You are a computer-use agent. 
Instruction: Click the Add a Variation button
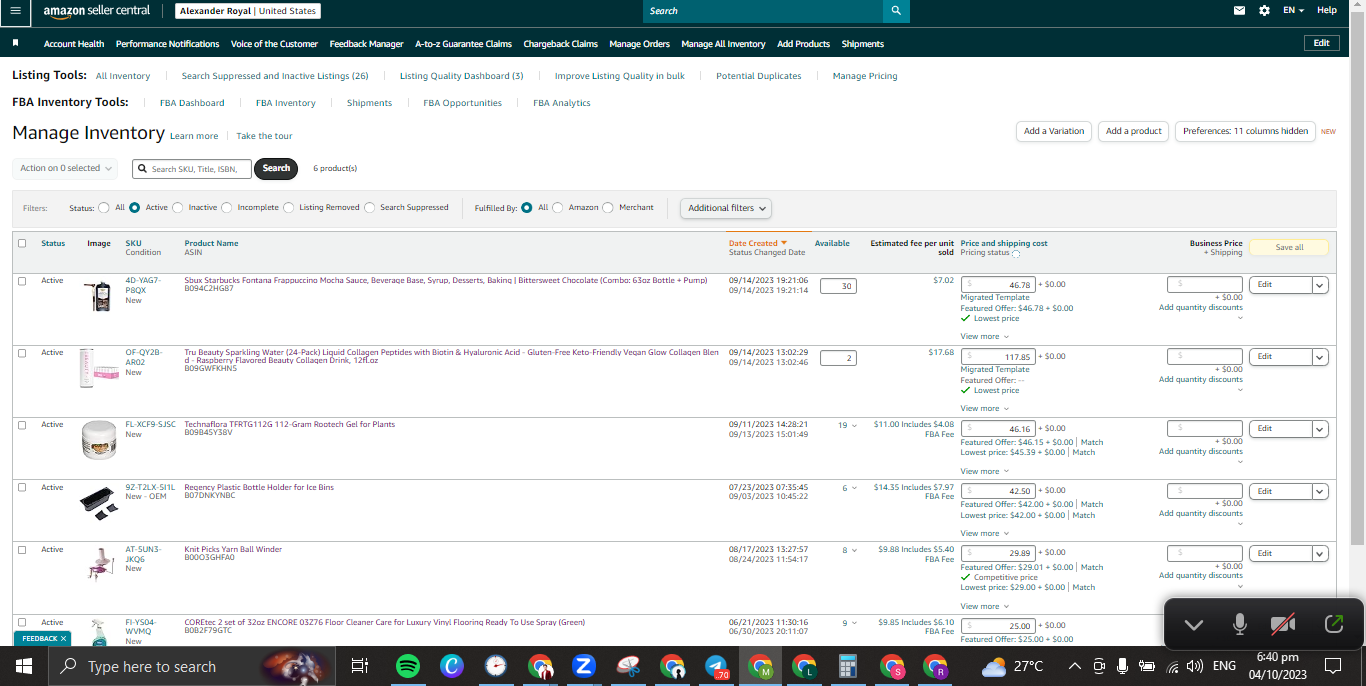(x=1054, y=131)
